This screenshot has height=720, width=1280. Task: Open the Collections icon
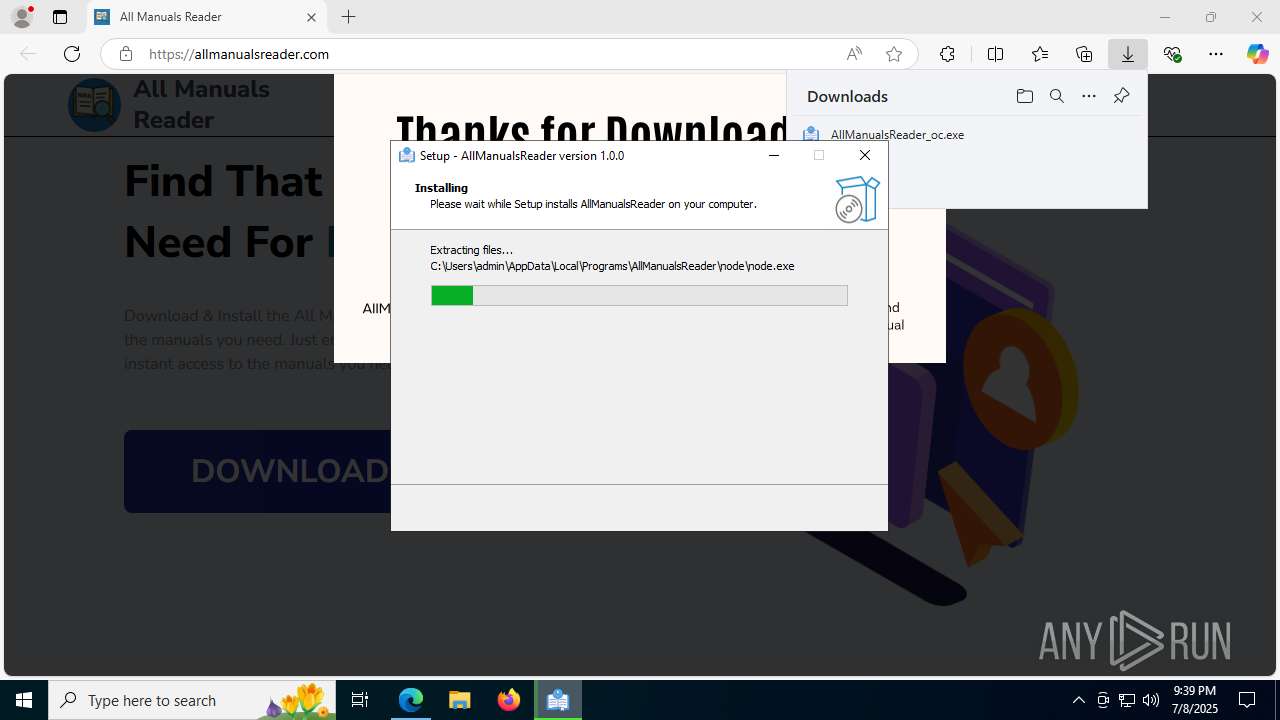[1084, 54]
